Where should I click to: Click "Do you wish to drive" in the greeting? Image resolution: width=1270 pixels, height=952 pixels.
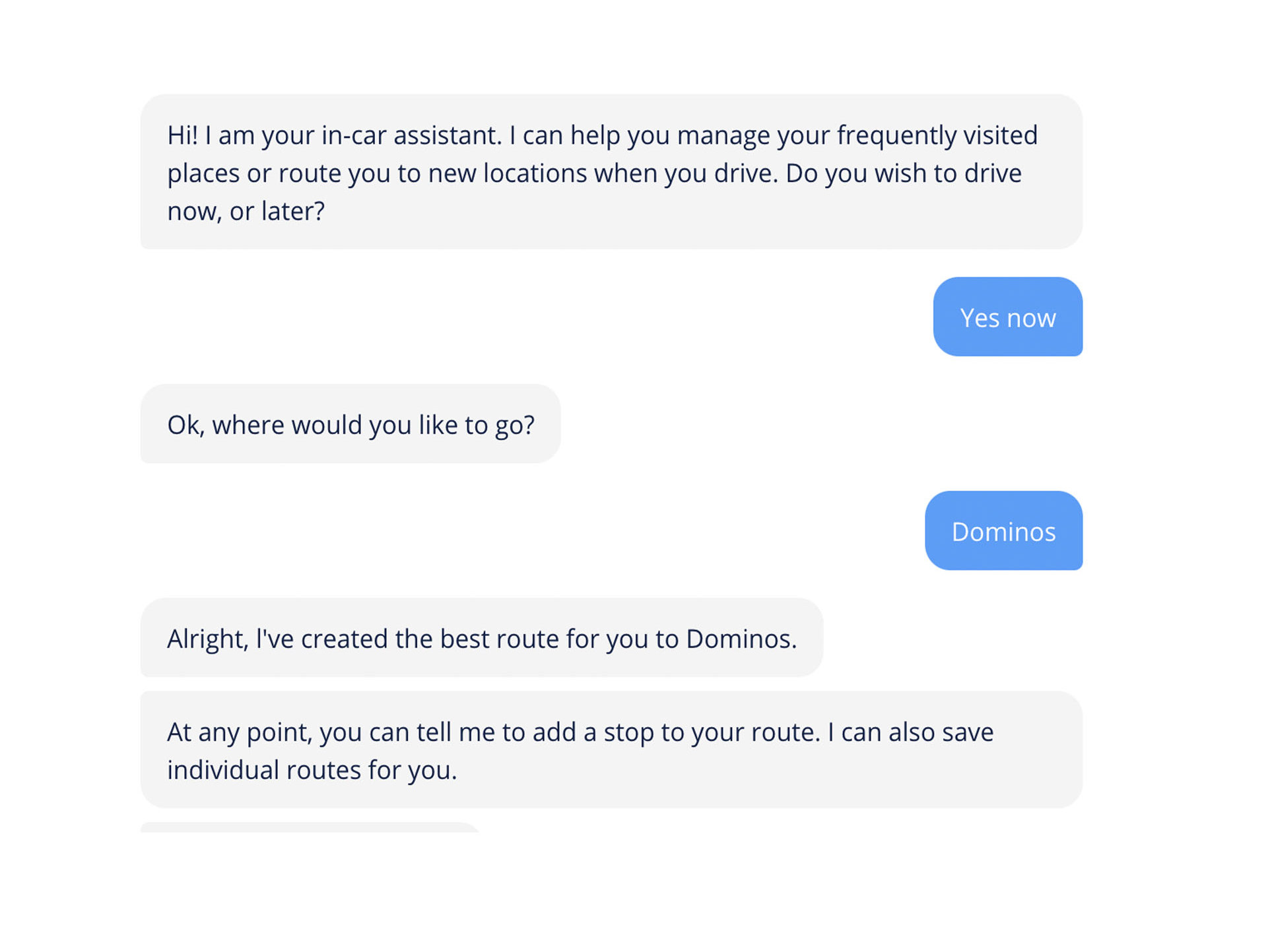(x=903, y=174)
